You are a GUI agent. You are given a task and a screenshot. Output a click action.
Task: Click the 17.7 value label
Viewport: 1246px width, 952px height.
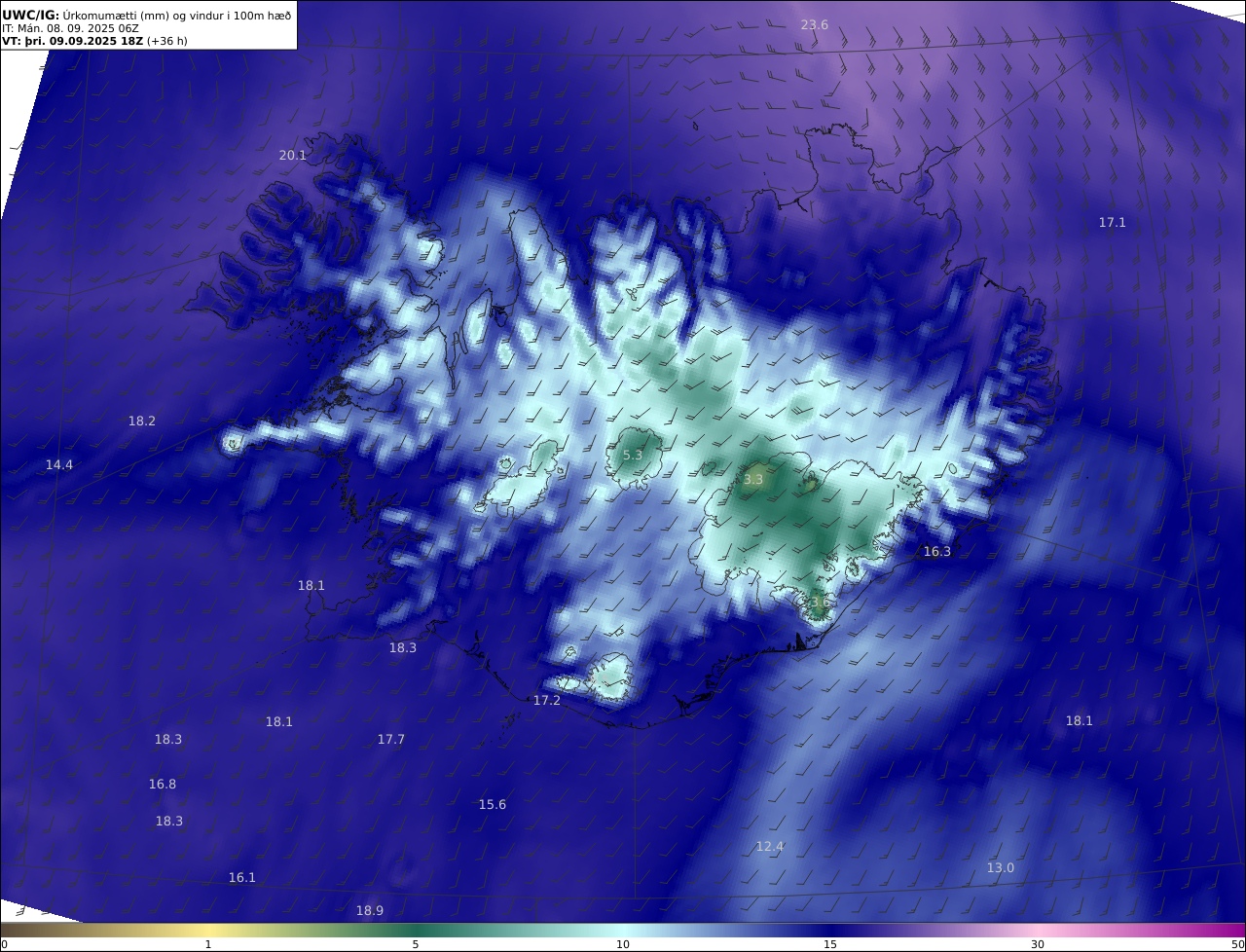(x=391, y=739)
